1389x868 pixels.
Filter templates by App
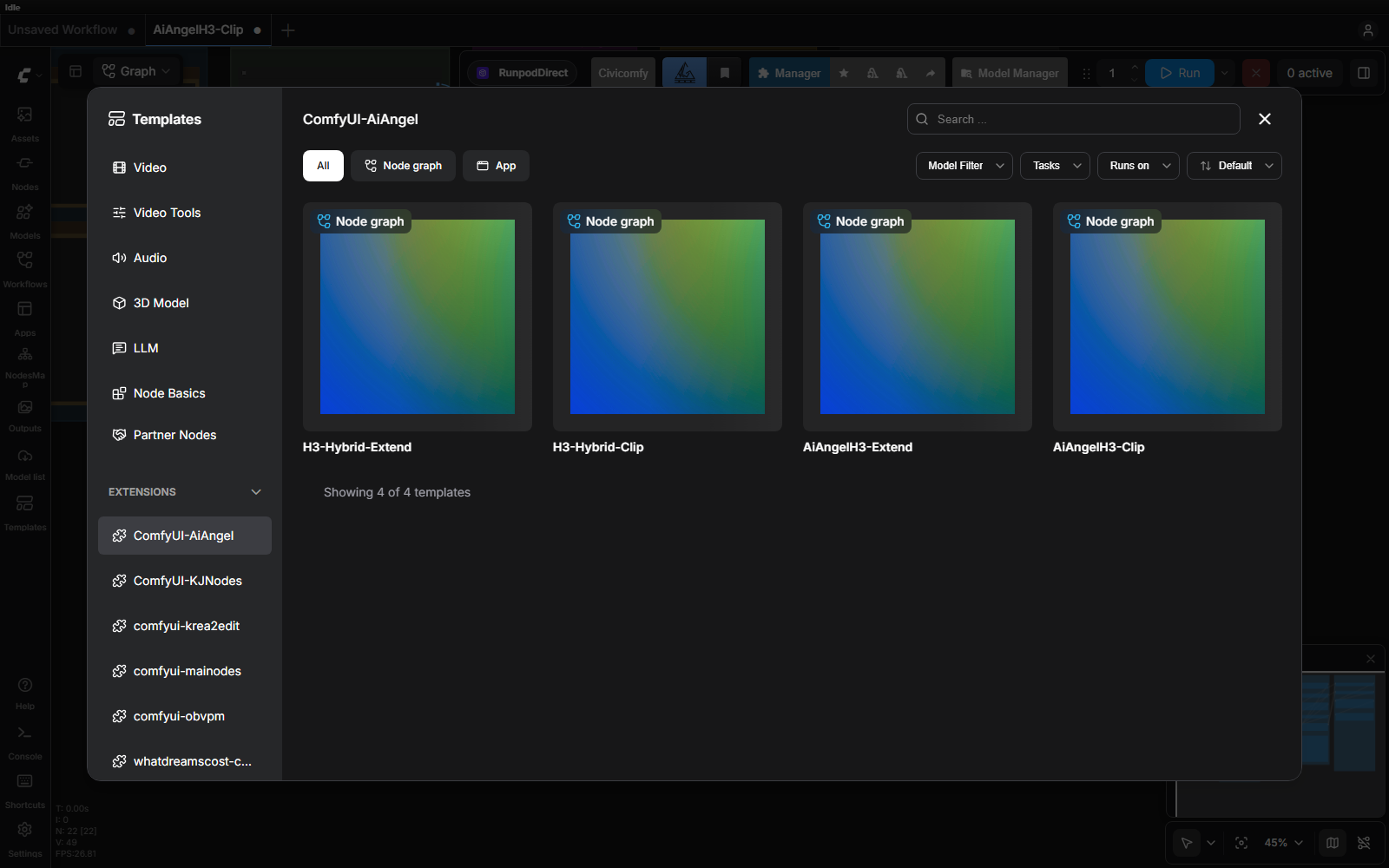click(496, 166)
